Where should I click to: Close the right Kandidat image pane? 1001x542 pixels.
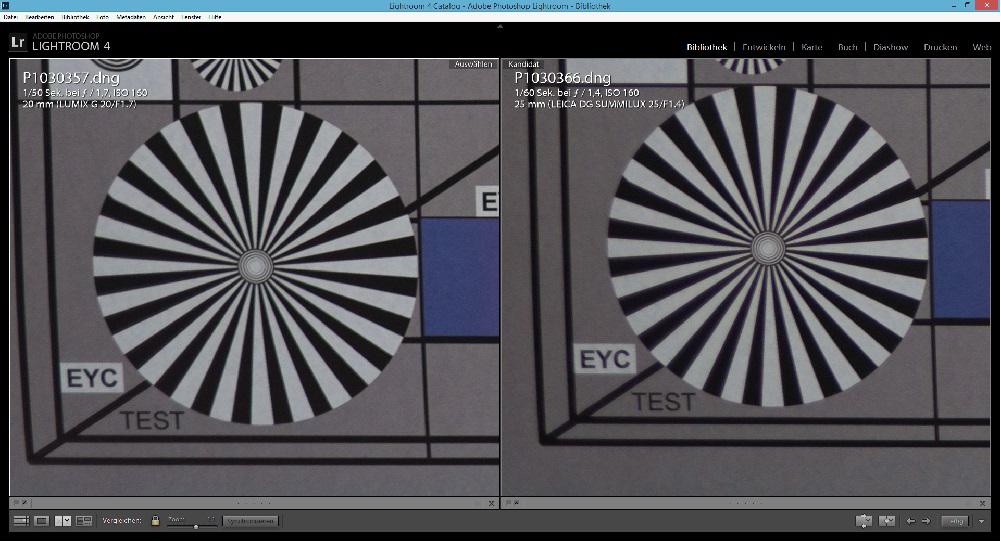[982, 504]
